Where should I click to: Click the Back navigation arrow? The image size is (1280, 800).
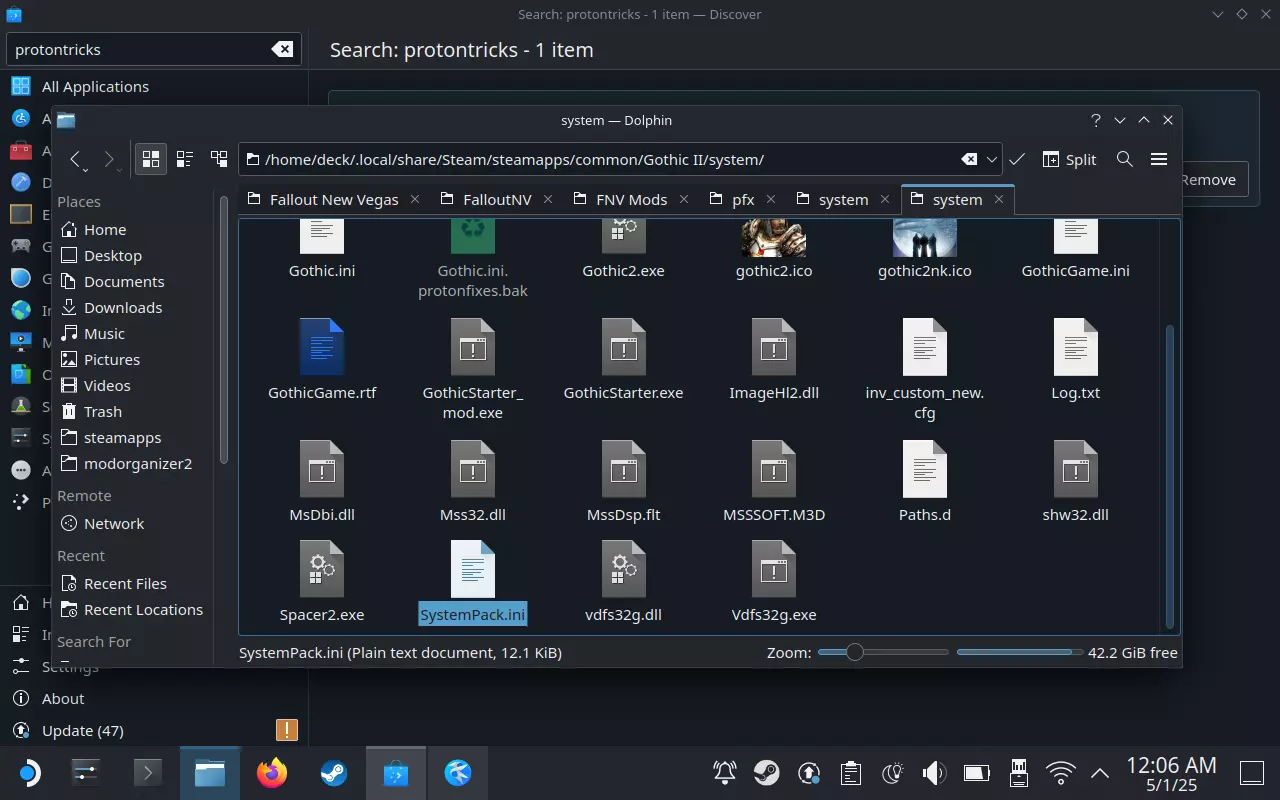76,159
